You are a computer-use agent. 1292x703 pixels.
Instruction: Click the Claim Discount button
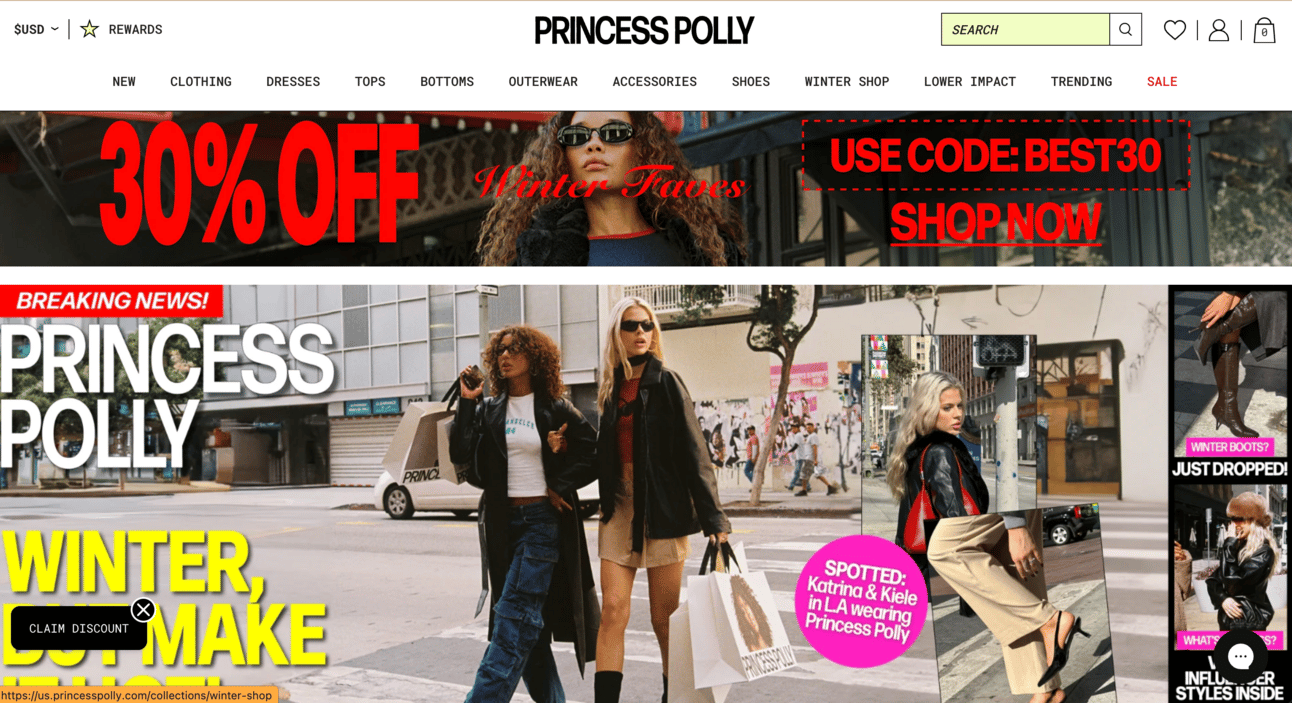tap(79, 628)
